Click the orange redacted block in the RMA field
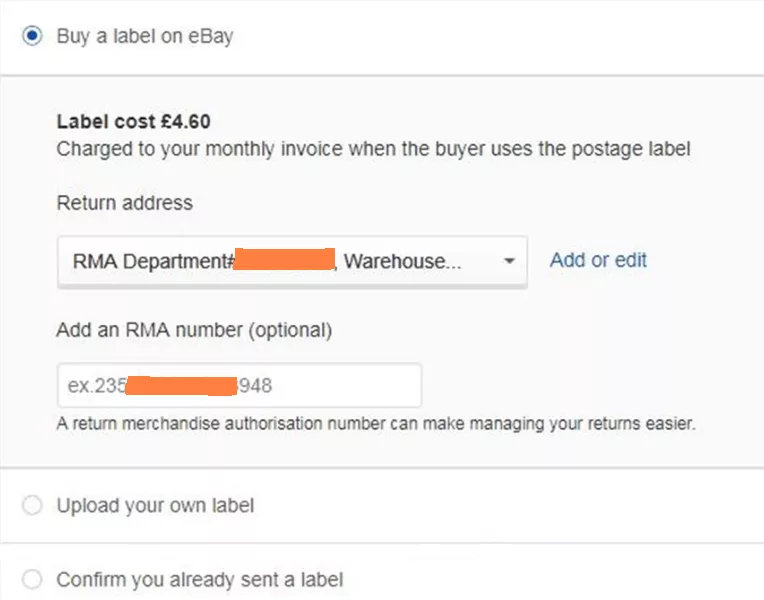 (x=181, y=385)
